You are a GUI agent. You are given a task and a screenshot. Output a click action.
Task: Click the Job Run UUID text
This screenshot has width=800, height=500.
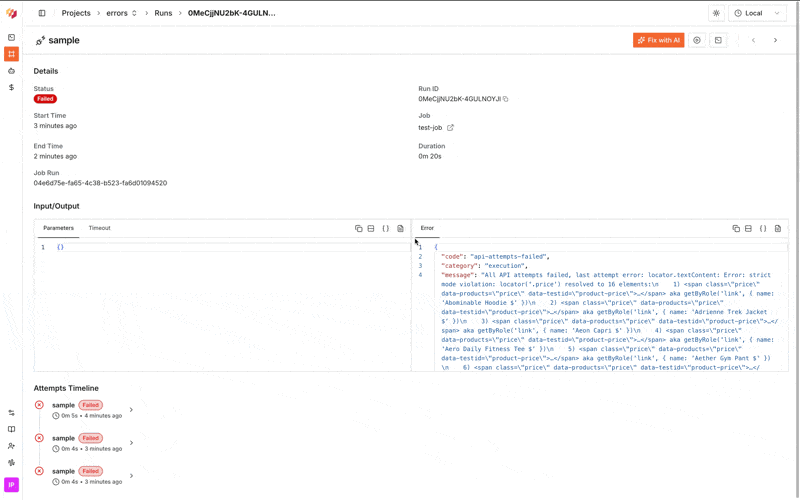point(100,183)
